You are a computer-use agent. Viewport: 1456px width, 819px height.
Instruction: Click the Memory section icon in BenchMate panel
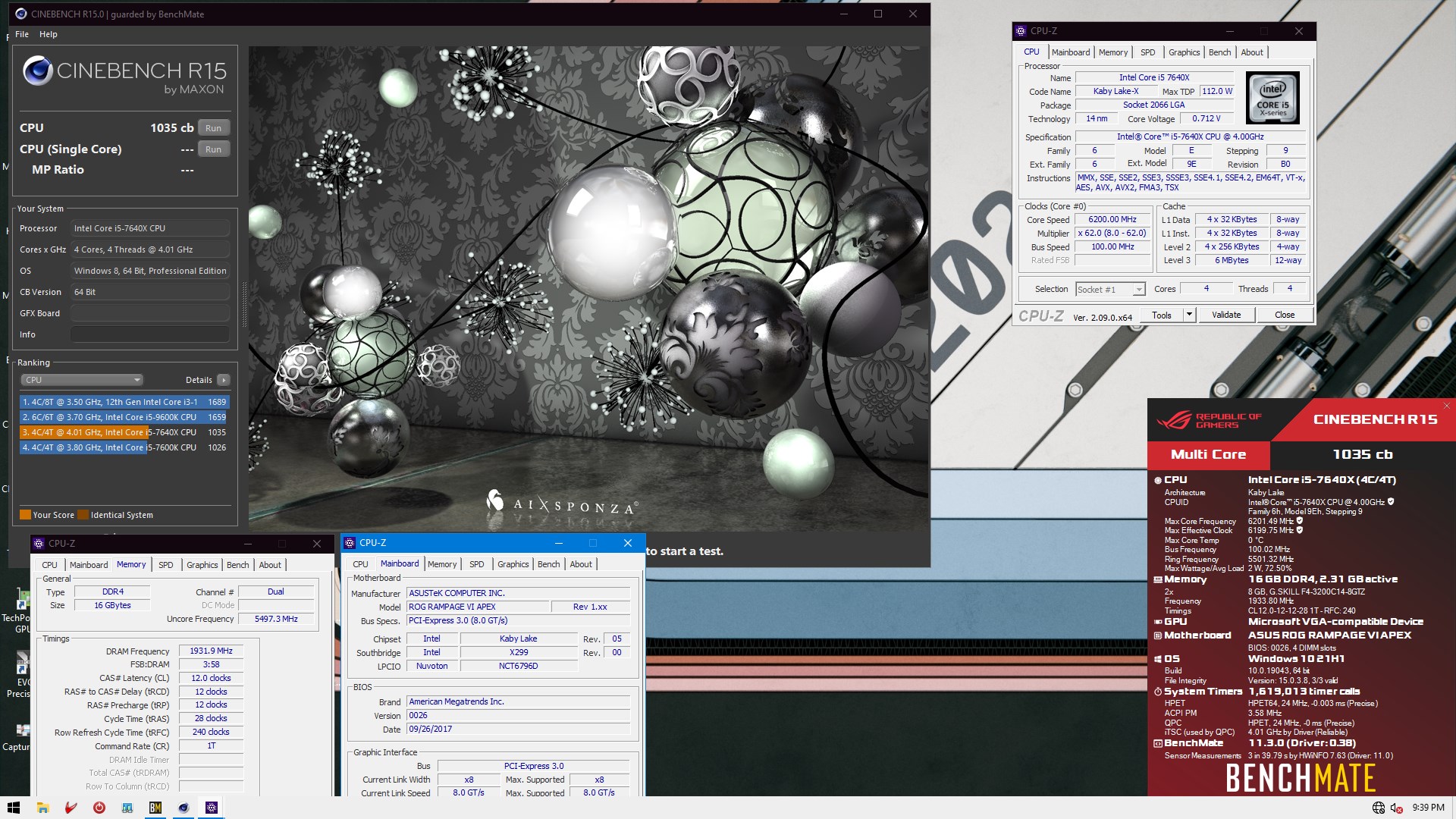(1158, 579)
